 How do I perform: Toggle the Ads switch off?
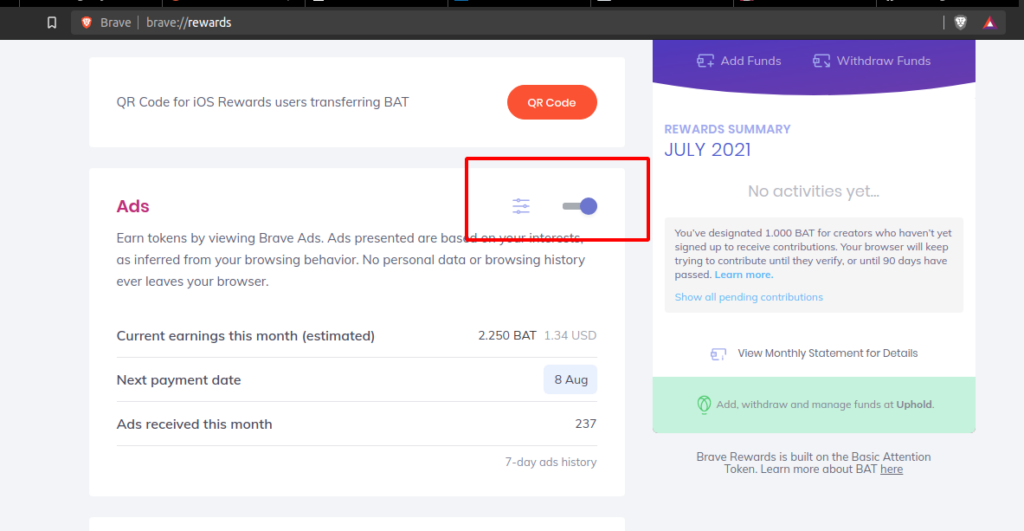point(580,206)
